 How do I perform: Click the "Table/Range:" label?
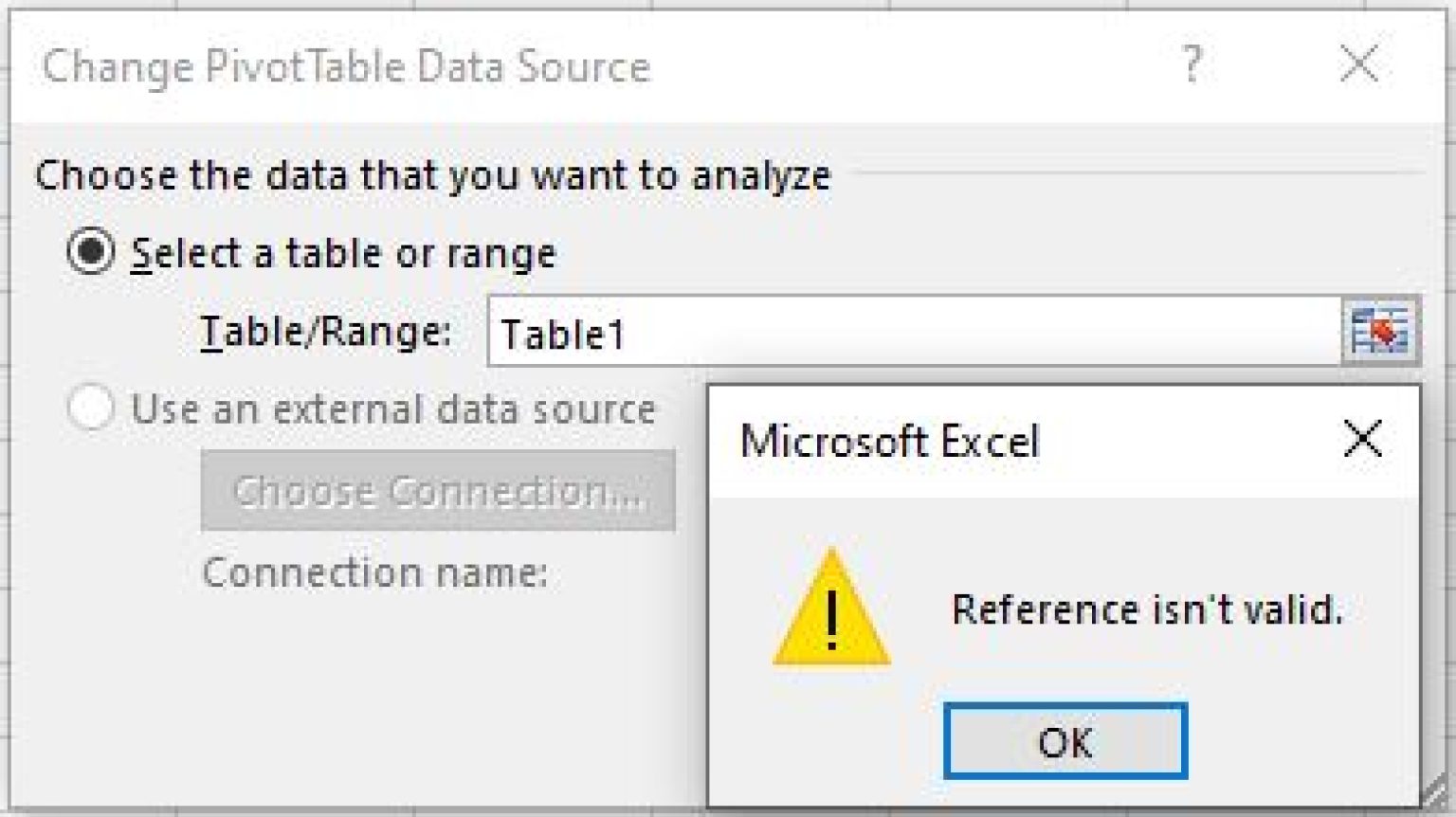(x=325, y=332)
